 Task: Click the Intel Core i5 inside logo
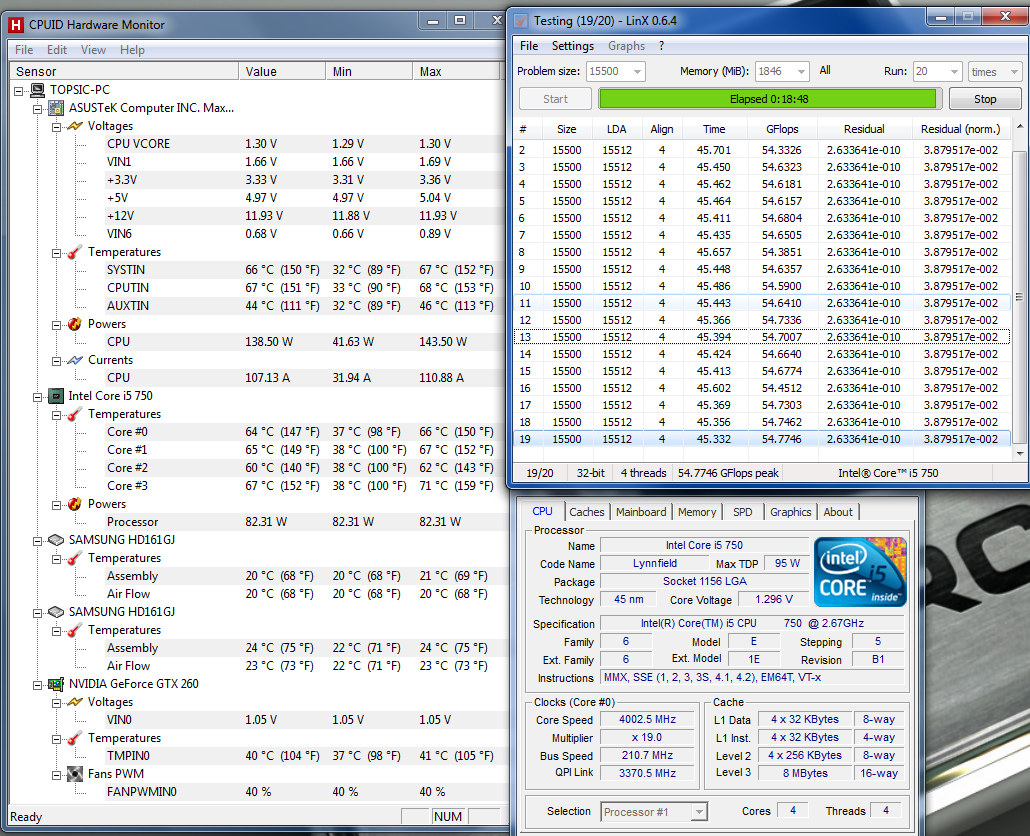[860, 571]
